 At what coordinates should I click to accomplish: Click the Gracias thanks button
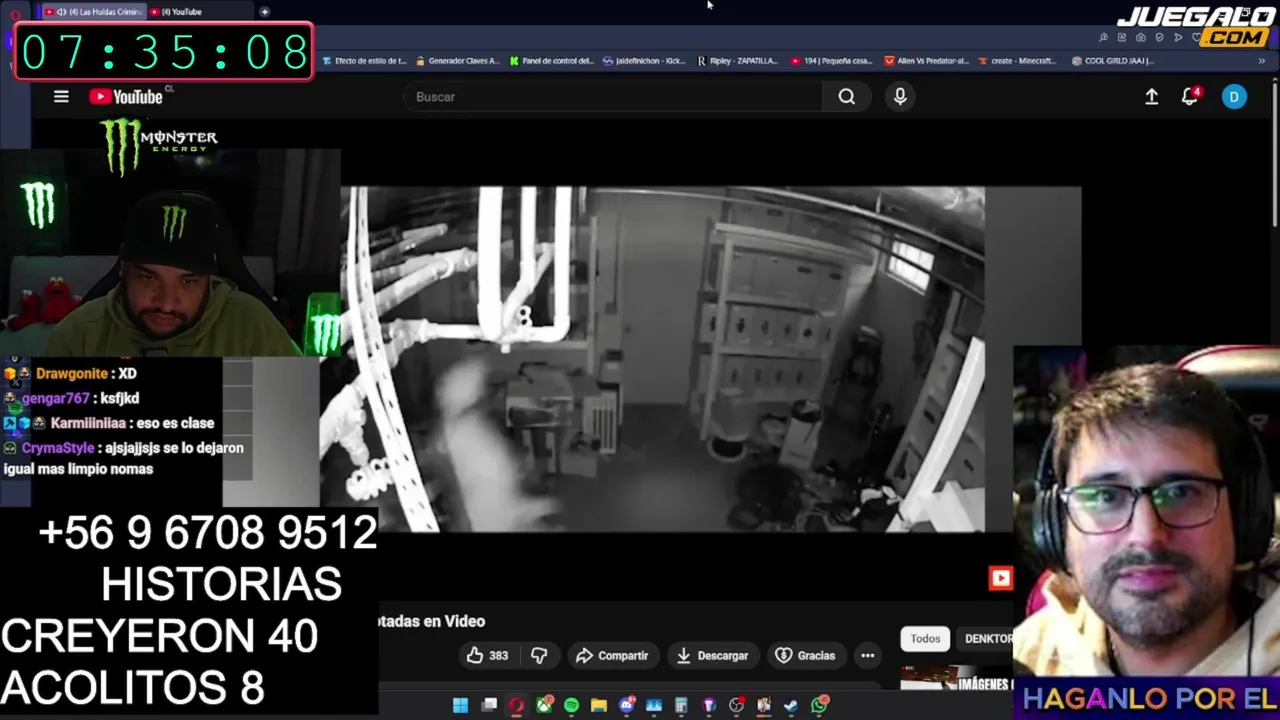(805, 656)
